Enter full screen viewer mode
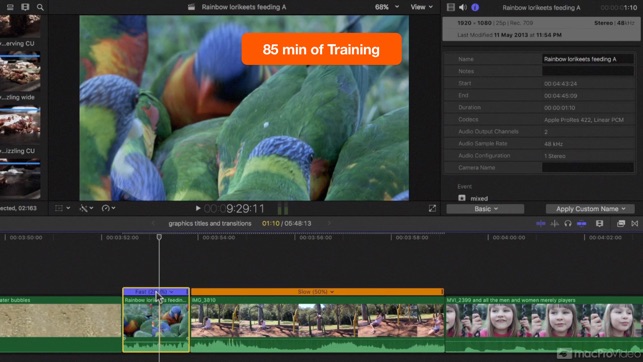The width and height of the screenshot is (643, 362). click(432, 208)
